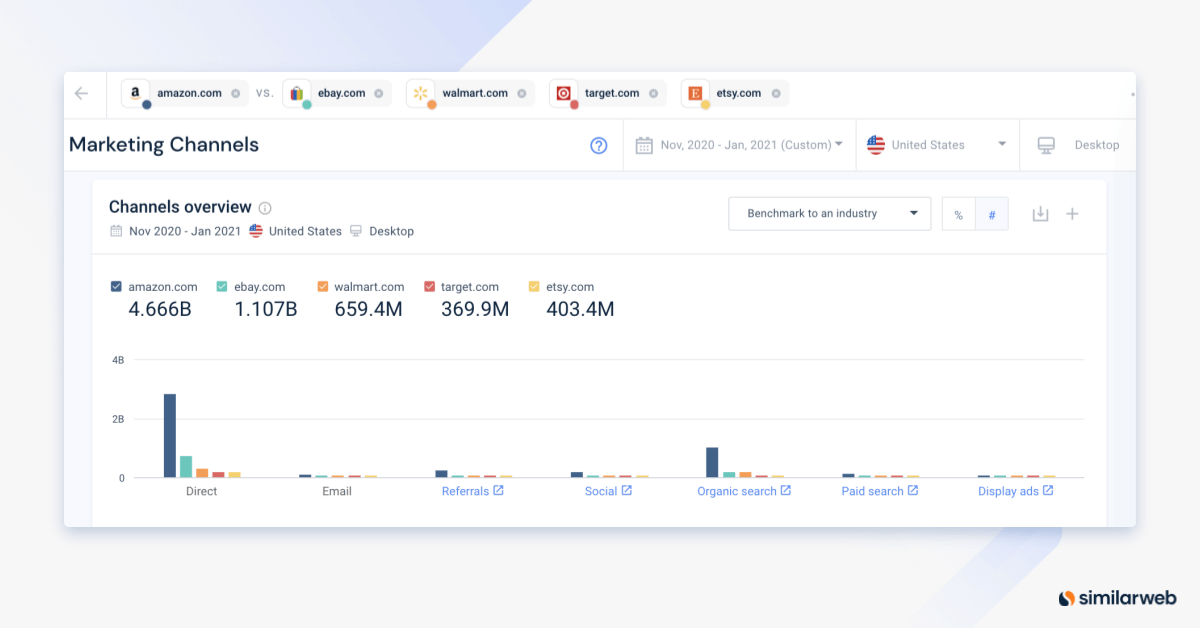Open the Organic search channel link

coord(744,491)
